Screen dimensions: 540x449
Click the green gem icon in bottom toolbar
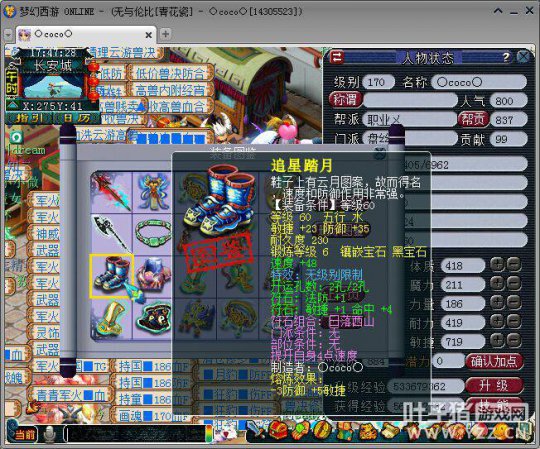(301, 430)
